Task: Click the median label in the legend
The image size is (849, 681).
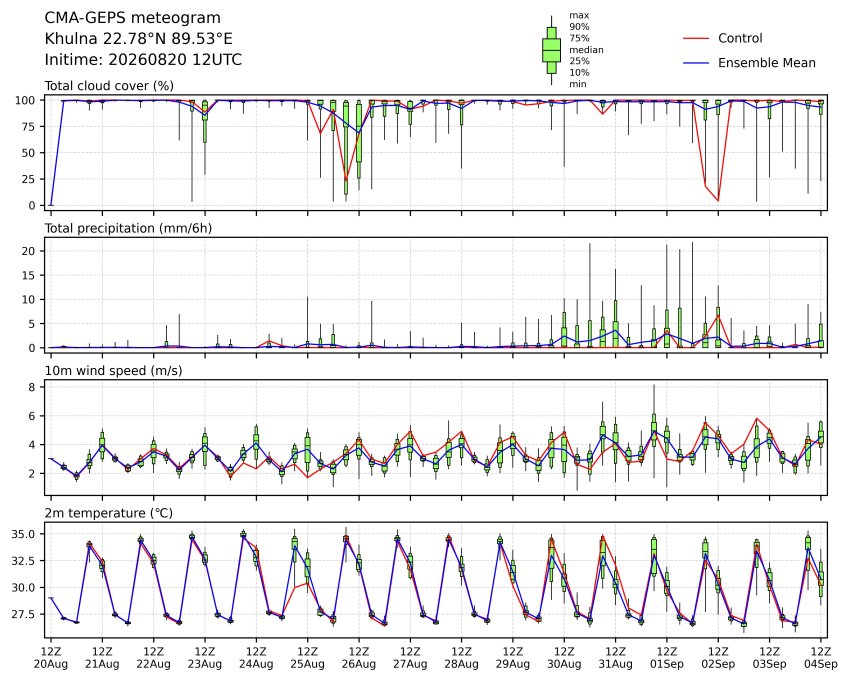Action: [586, 50]
